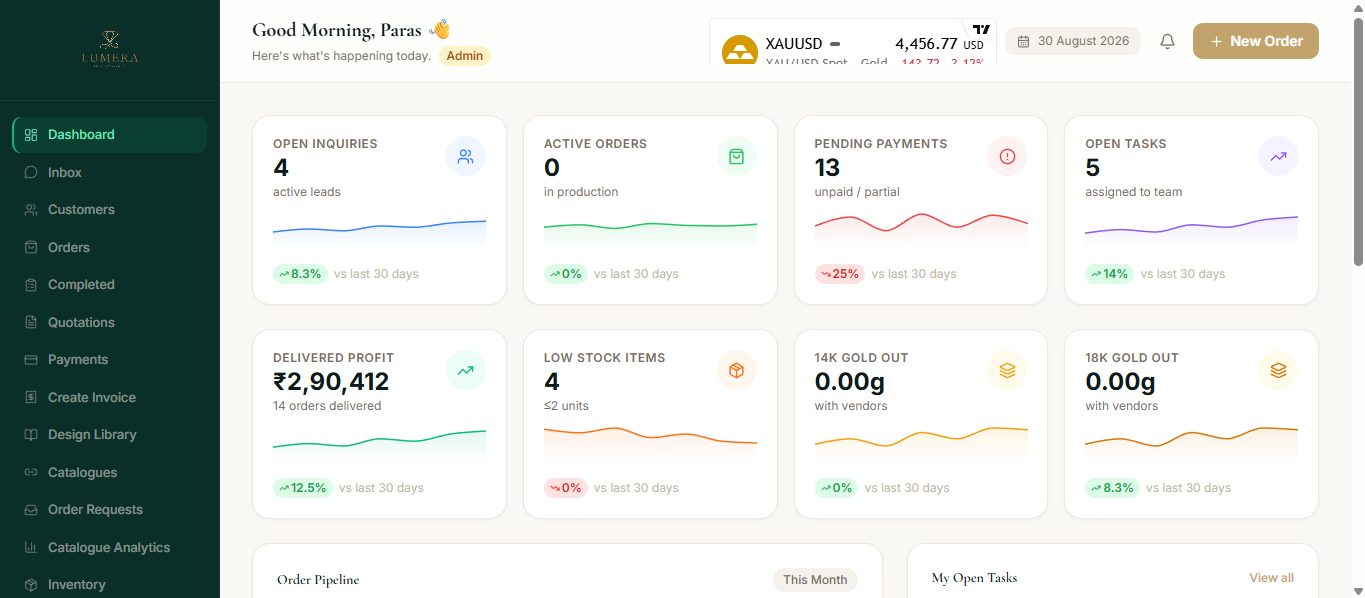
Task: Click the 8.3% badge in Open Inquiries
Action: click(x=300, y=274)
